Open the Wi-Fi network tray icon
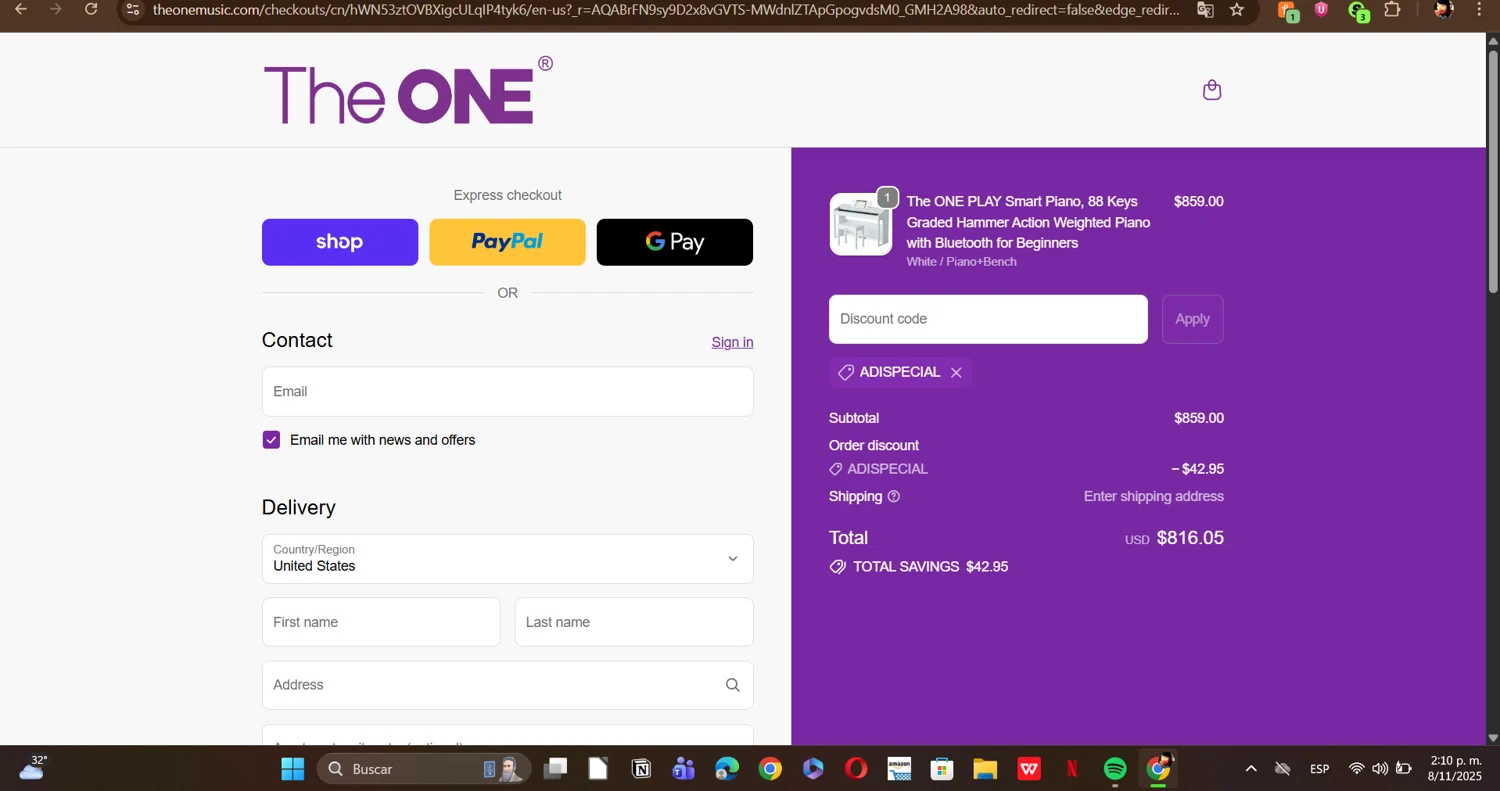 click(x=1356, y=769)
